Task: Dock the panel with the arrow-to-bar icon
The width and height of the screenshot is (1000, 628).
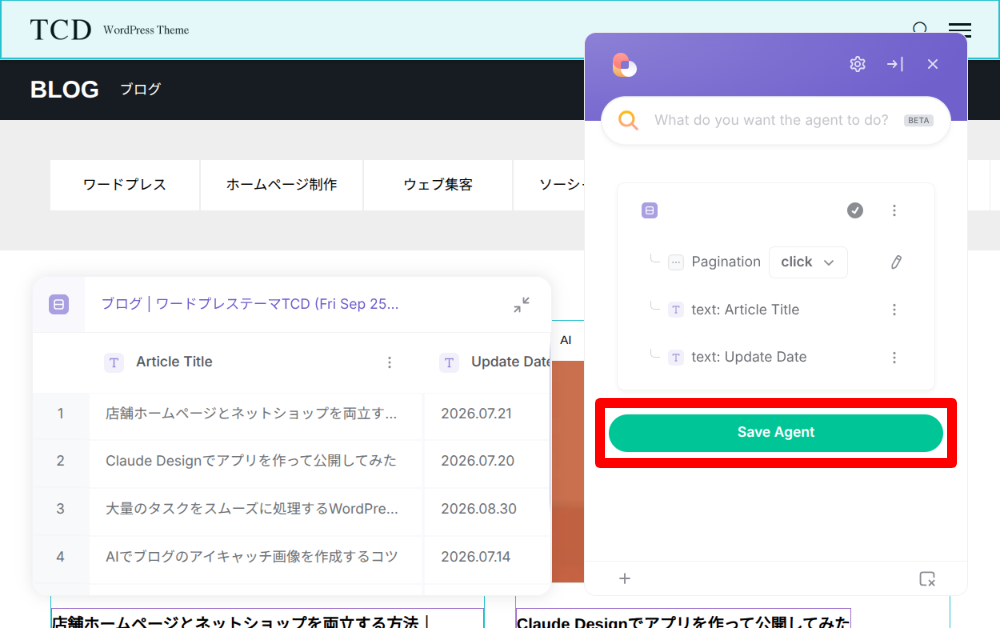Action: [x=895, y=64]
